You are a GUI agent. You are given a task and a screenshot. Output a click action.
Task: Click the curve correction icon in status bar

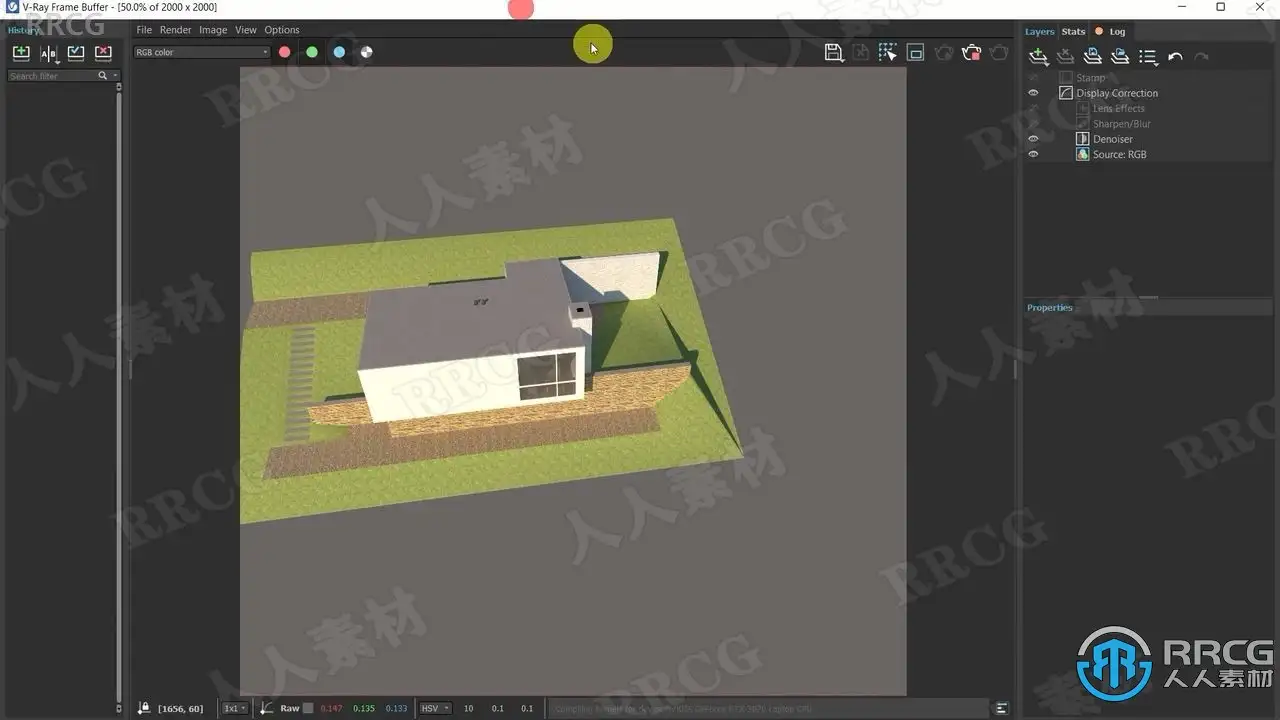pos(267,708)
